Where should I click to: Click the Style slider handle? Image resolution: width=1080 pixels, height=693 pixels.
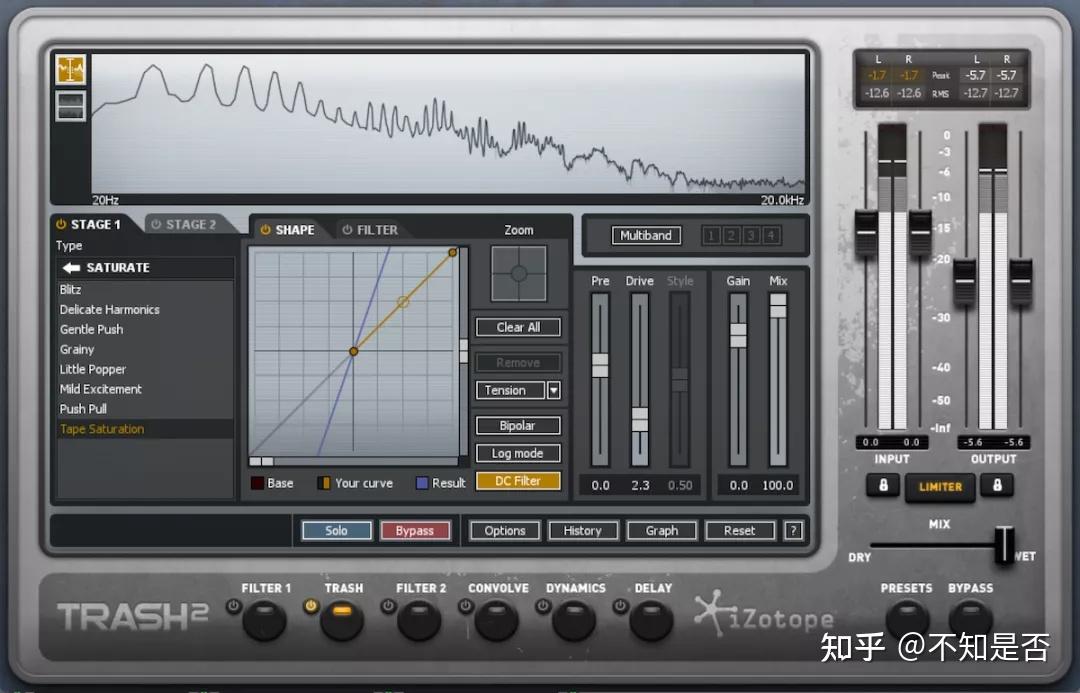click(680, 380)
